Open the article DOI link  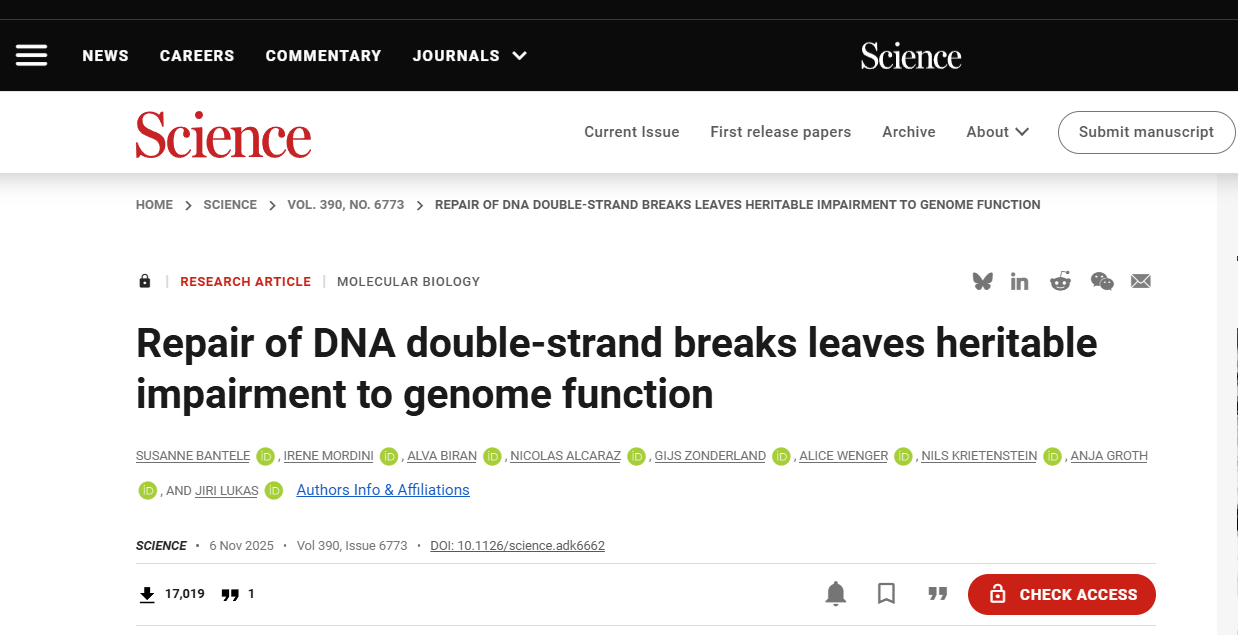pyautogui.click(x=517, y=546)
